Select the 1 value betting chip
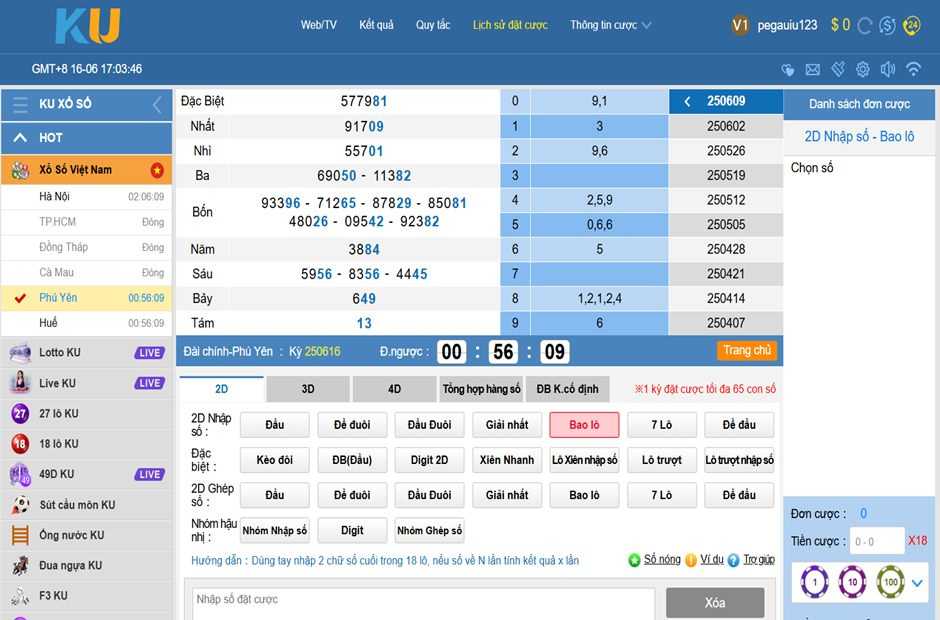This screenshot has width=940, height=620. (815, 582)
